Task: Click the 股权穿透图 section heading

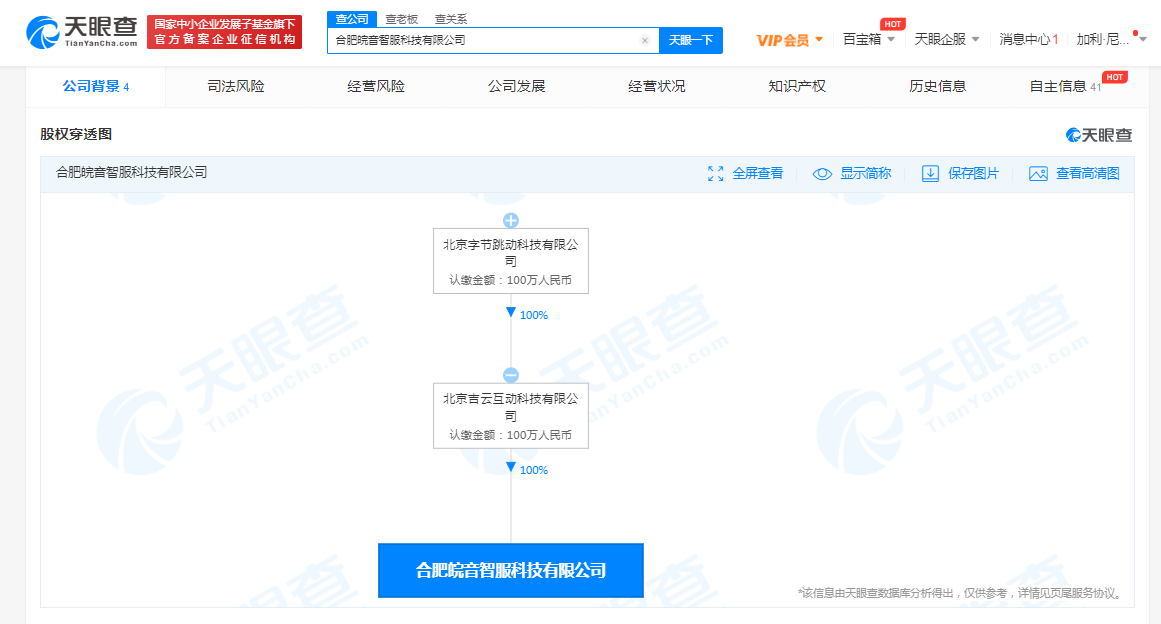Action: (76, 134)
